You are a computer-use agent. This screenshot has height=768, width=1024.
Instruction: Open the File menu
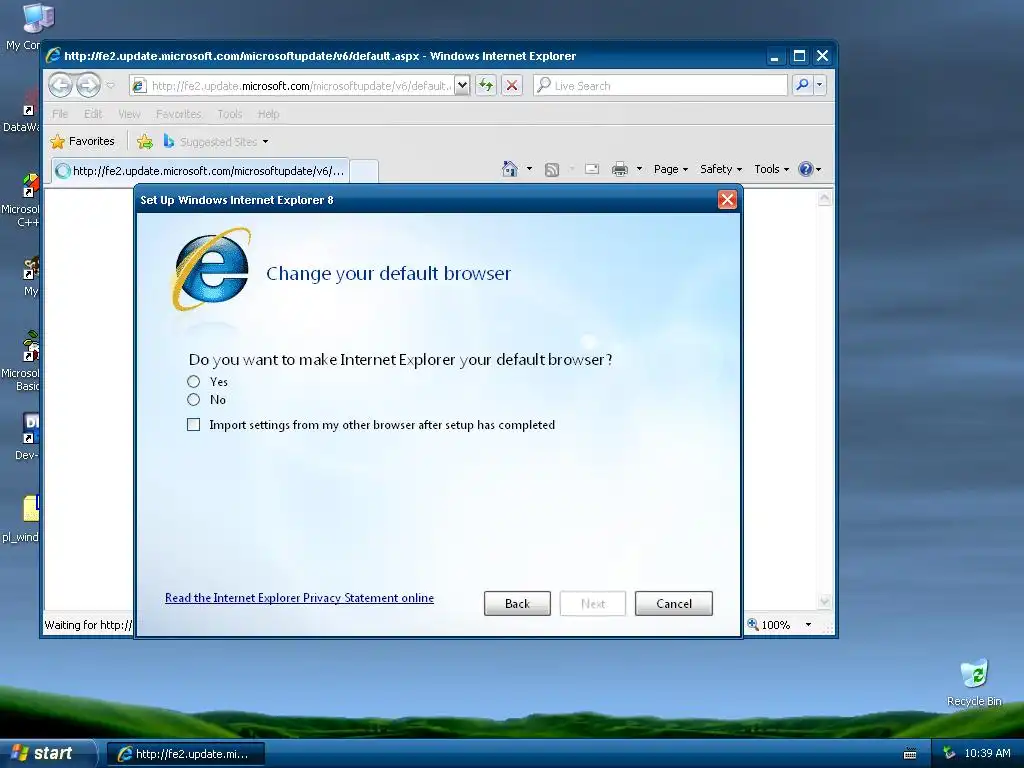(x=60, y=114)
